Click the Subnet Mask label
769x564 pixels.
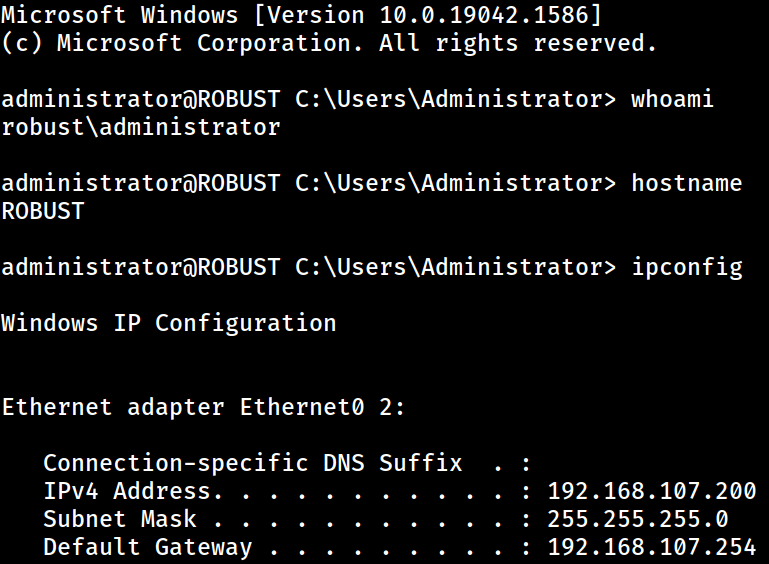120,519
